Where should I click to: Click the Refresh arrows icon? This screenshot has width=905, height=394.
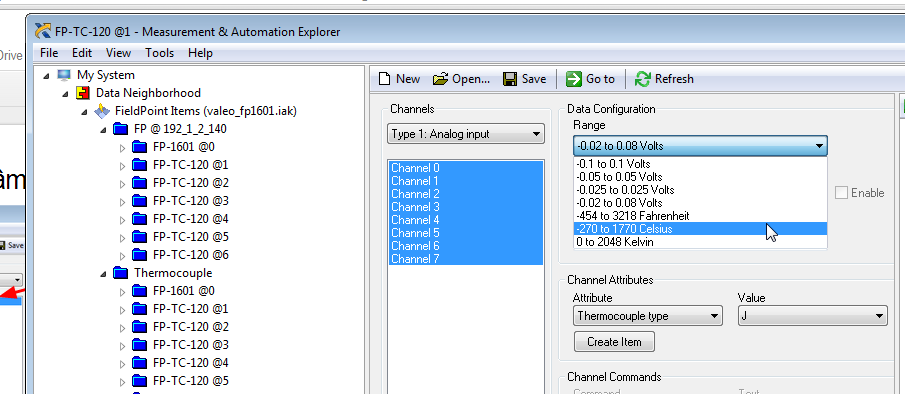[x=642, y=79]
